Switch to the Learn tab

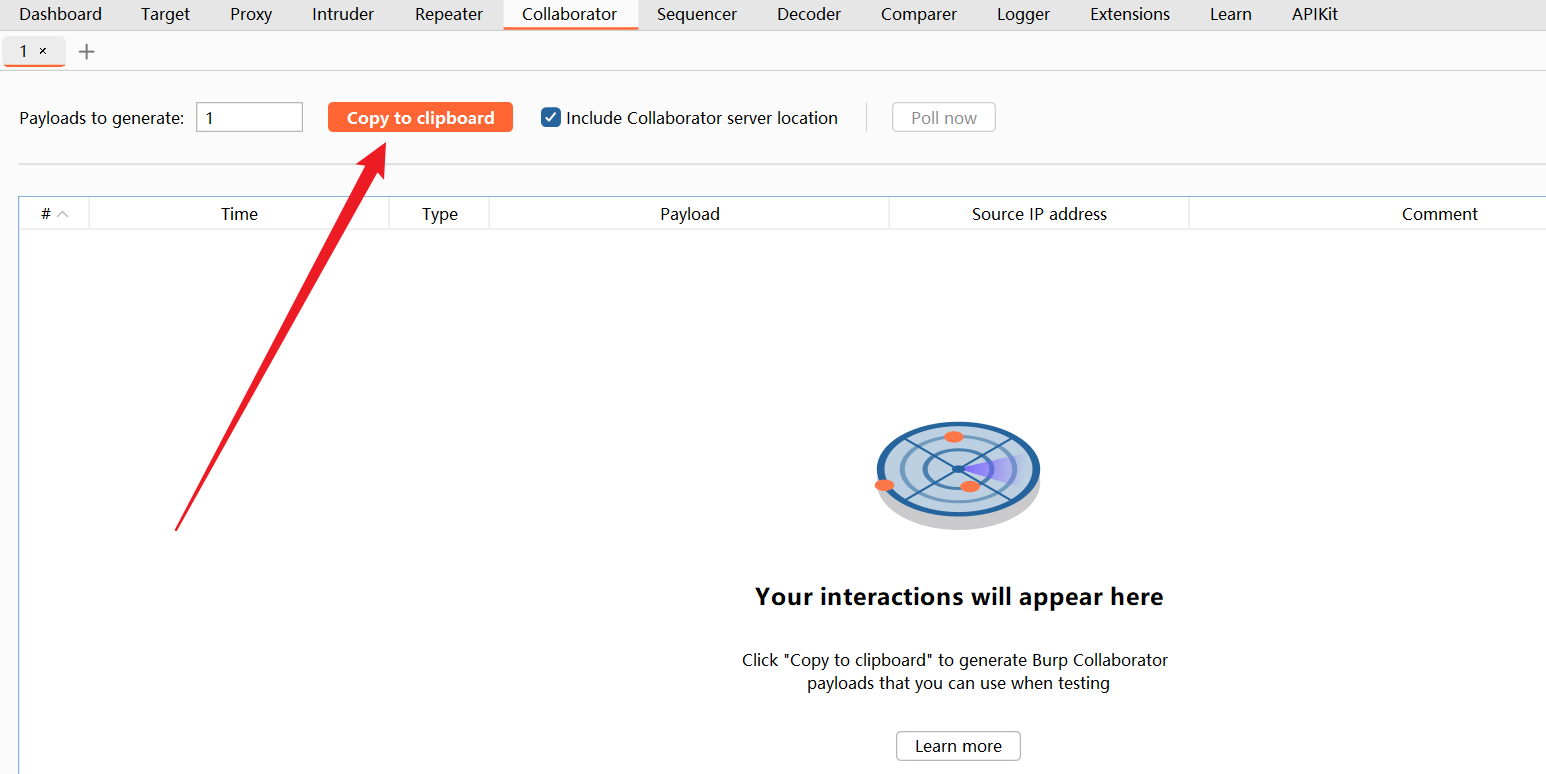click(1231, 14)
